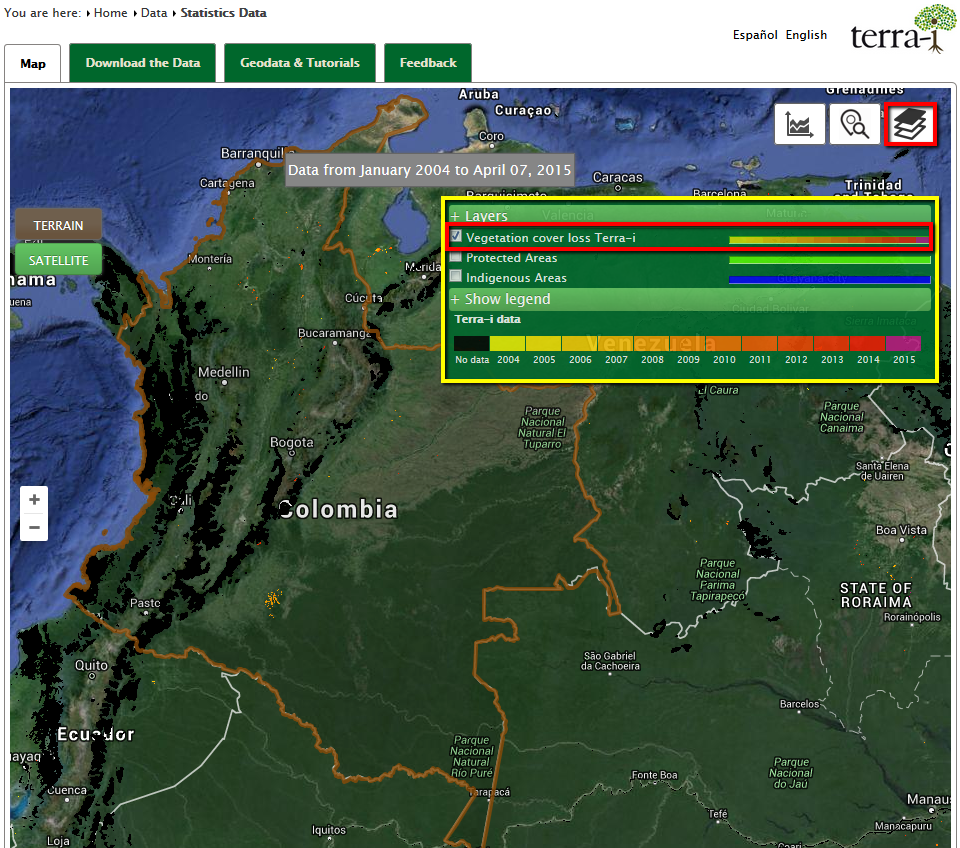Click the terra-i logo
Viewport: 960px width, 848px height.
click(x=902, y=29)
